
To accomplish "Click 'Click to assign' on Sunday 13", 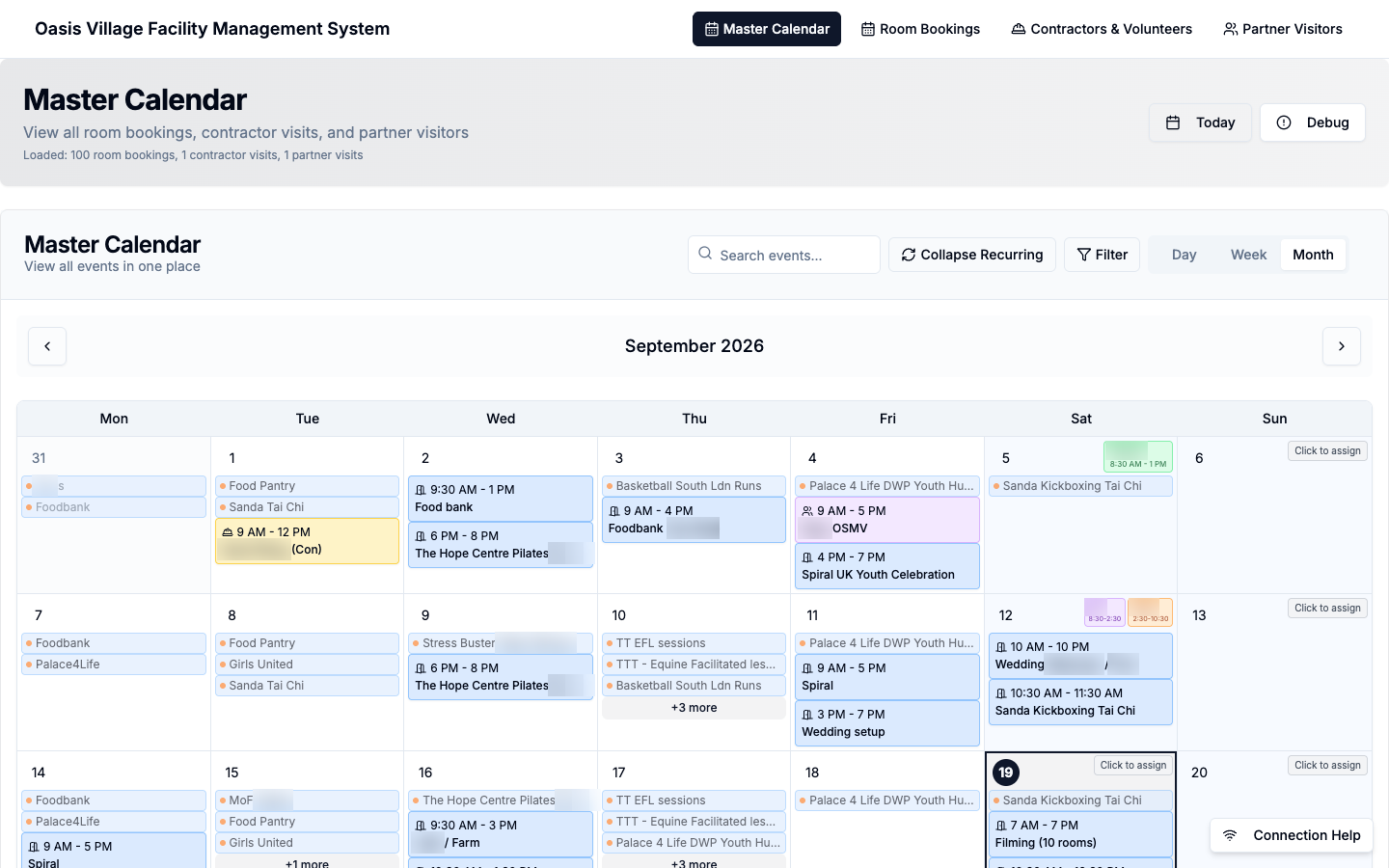I will (x=1327, y=608).
